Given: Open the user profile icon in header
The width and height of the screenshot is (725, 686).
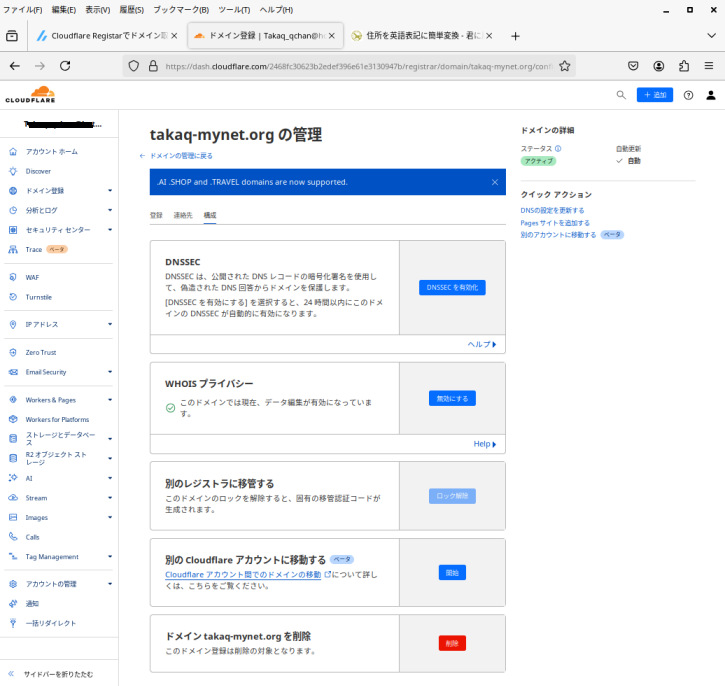Looking at the screenshot, I should click(711, 95).
